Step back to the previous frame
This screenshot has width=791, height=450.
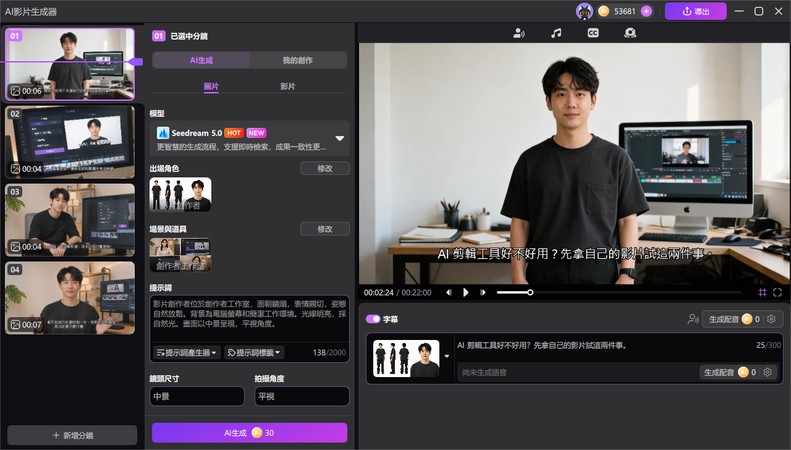click(448, 292)
